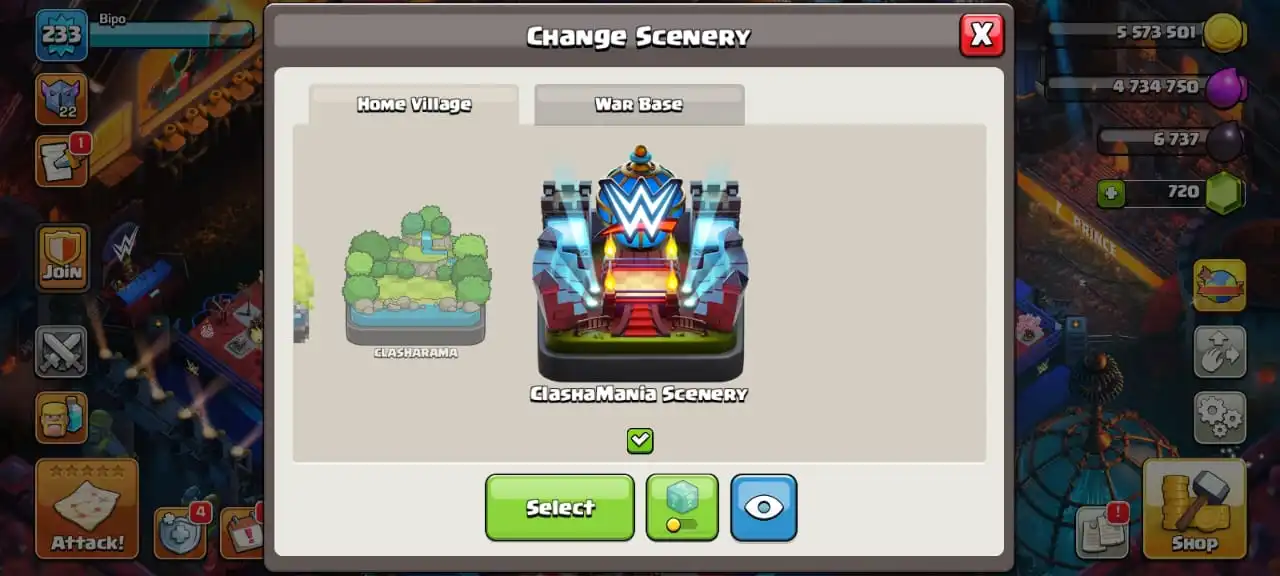The image size is (1280, 576).
Task: Toggle the green cube randomize scenery button
Action: click(682, 507)
